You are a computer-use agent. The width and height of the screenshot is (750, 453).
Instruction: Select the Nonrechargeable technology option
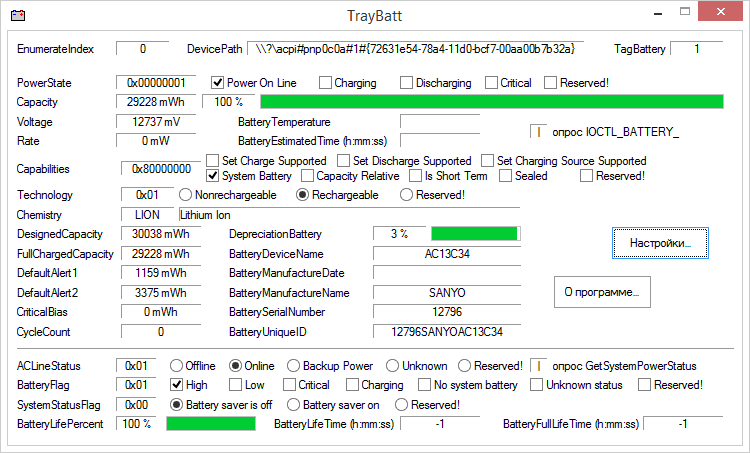point(185,195)
